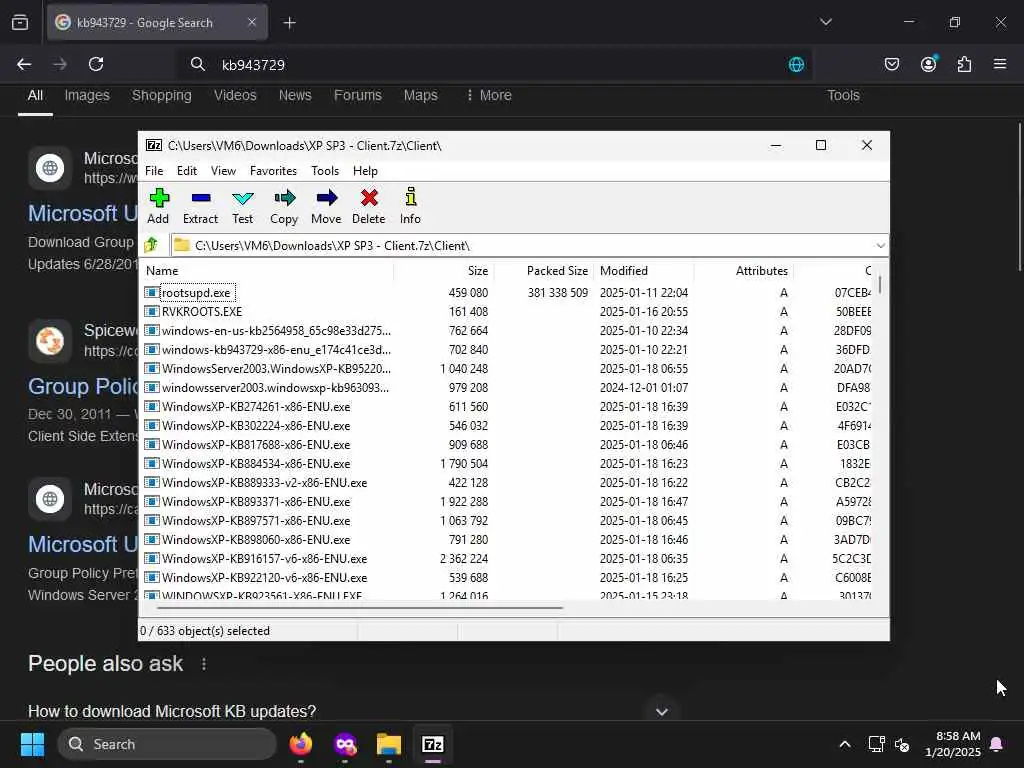Show hidden system tray icons

[x=844, y=744]
